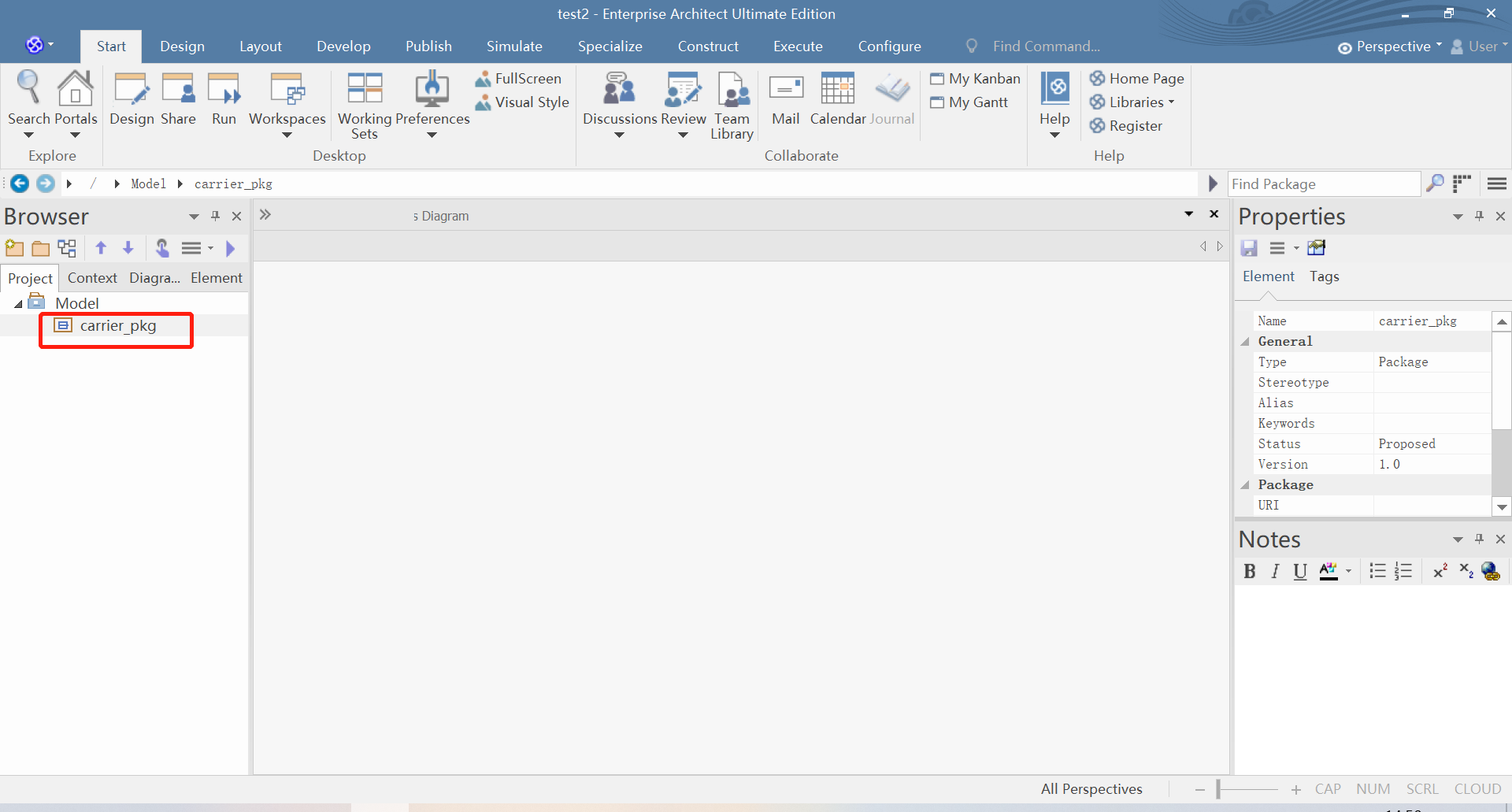Click the Visual Style button
The height and width of the screenshot is (812, 1512).
click(x=521, y=102)
